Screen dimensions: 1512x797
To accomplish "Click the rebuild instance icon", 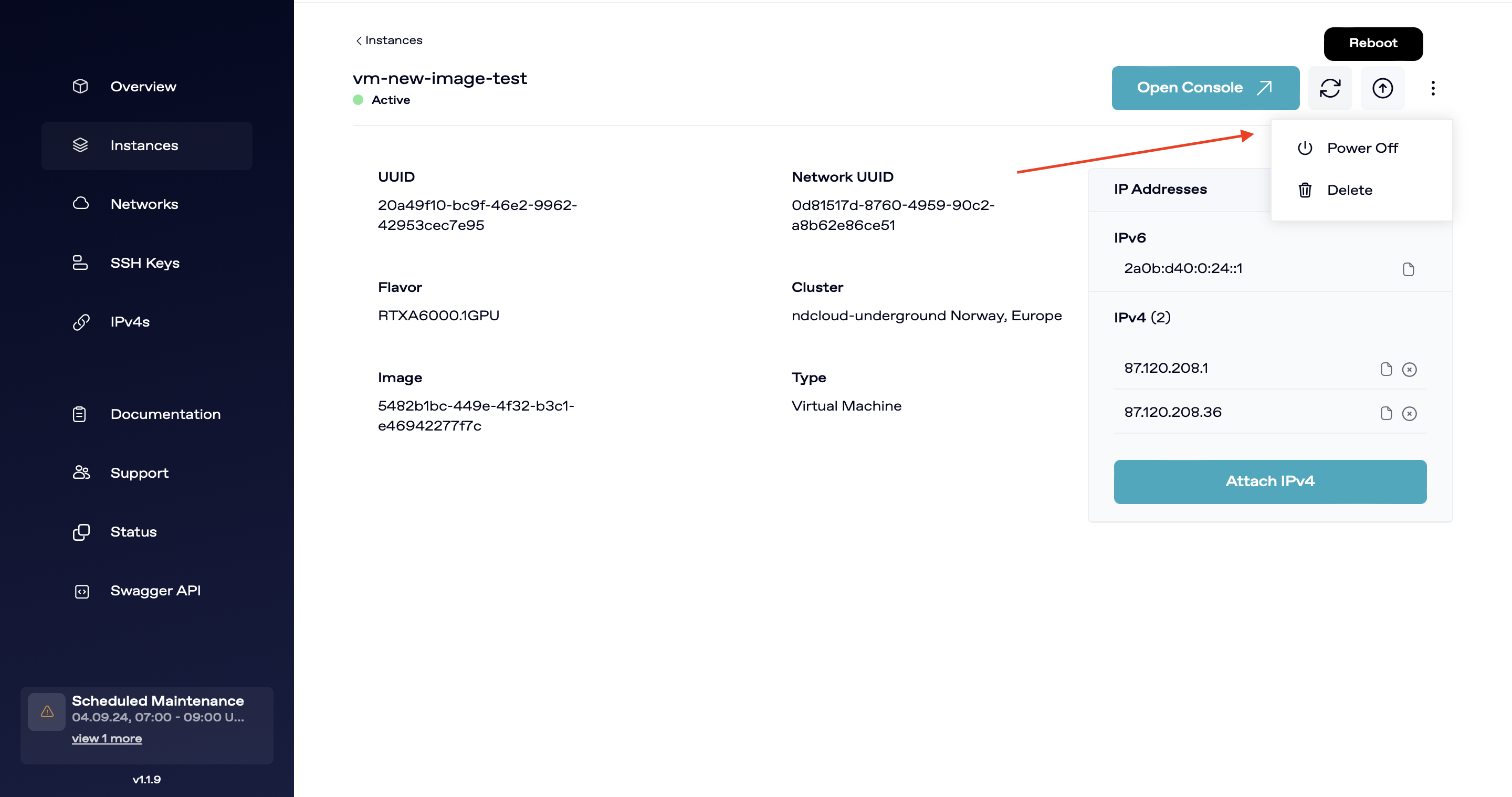I will point(1330,88).
